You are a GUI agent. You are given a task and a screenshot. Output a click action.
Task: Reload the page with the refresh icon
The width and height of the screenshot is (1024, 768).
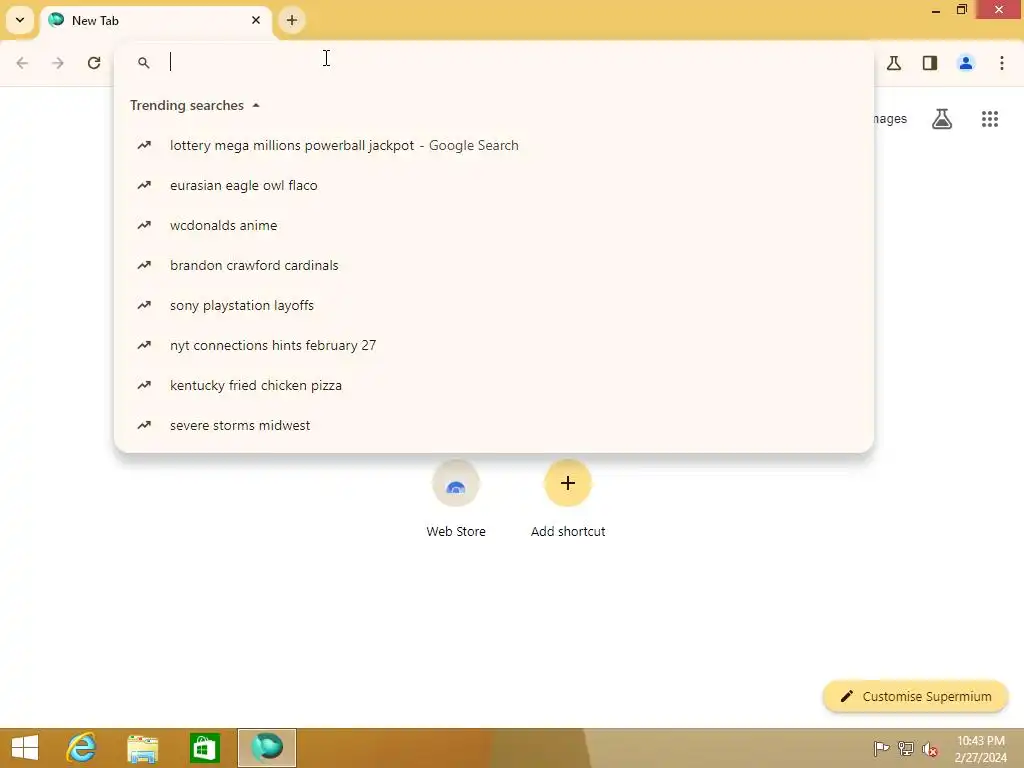(94, 63)
